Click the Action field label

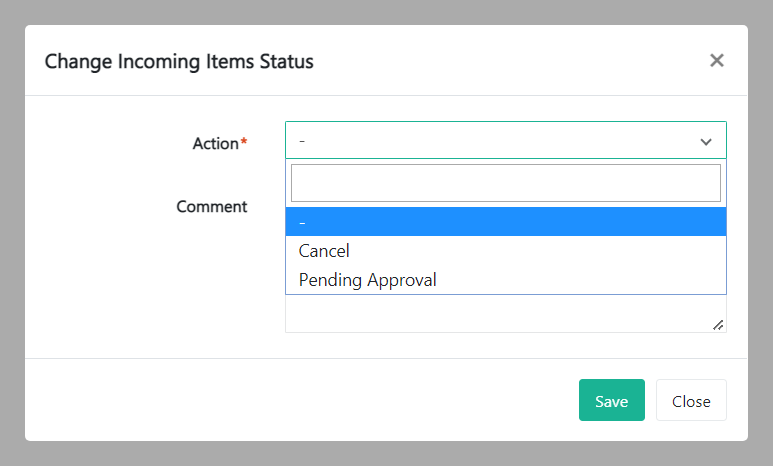pos(215,144)
